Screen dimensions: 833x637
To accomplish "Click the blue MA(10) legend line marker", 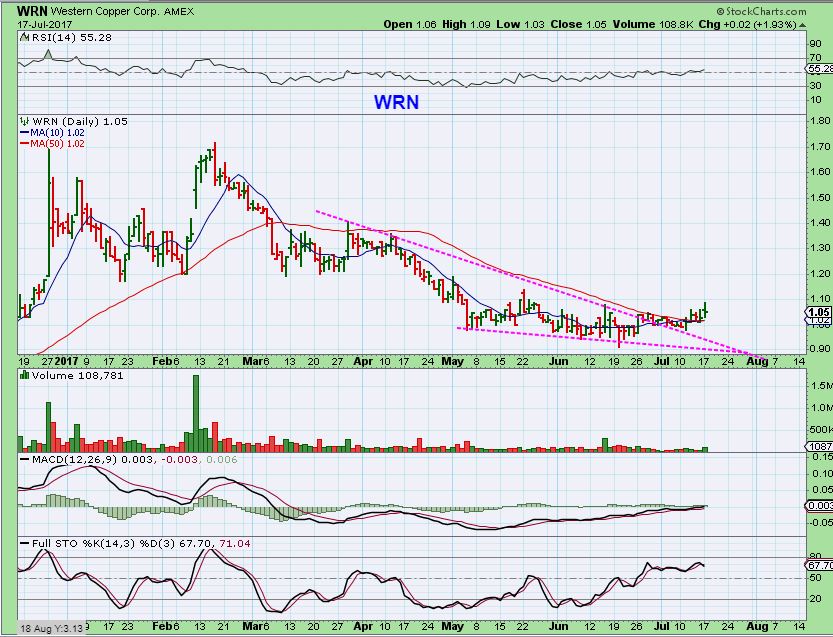I will coord(24,133).
